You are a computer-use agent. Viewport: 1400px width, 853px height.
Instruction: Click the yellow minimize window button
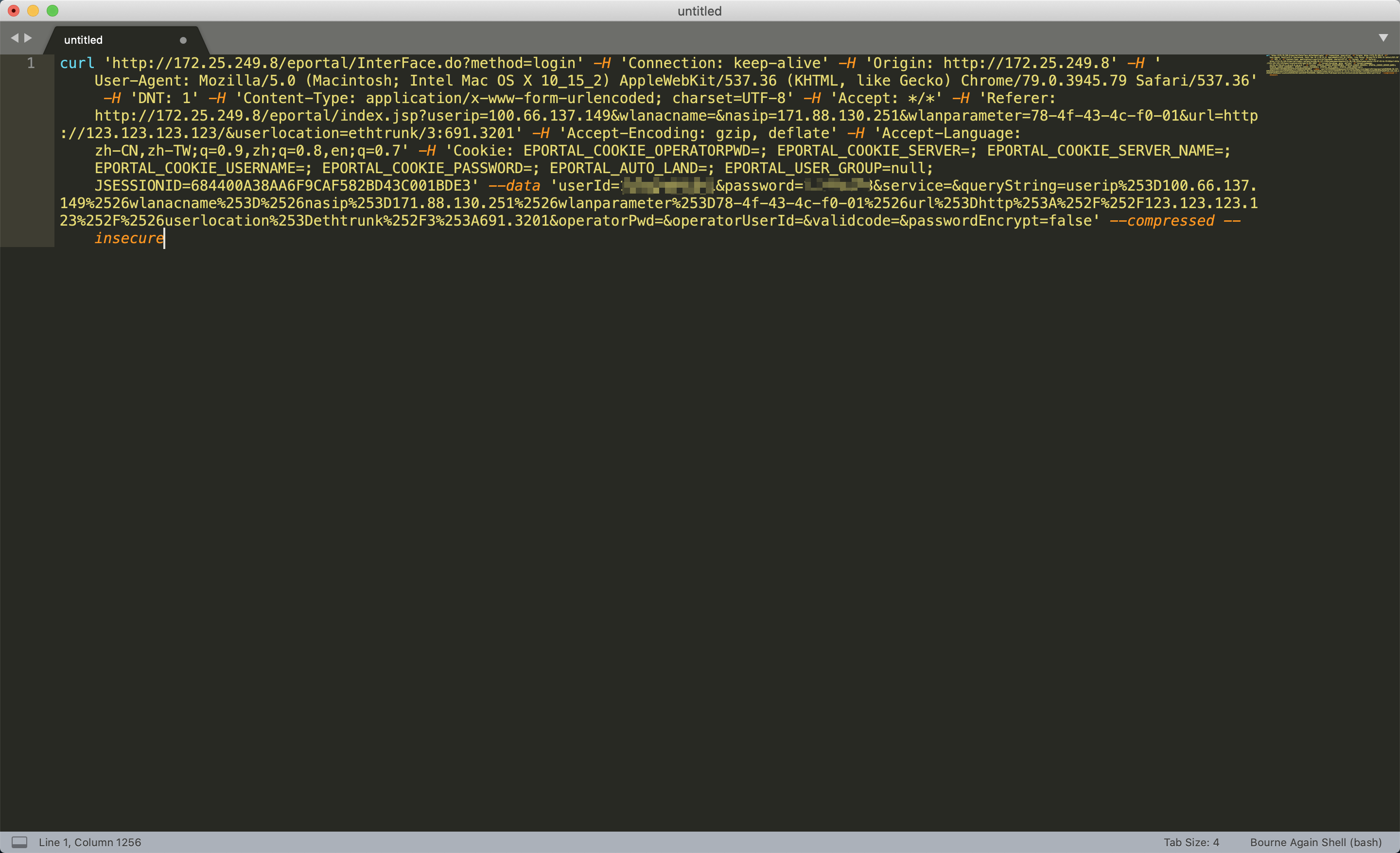point(33,11)
